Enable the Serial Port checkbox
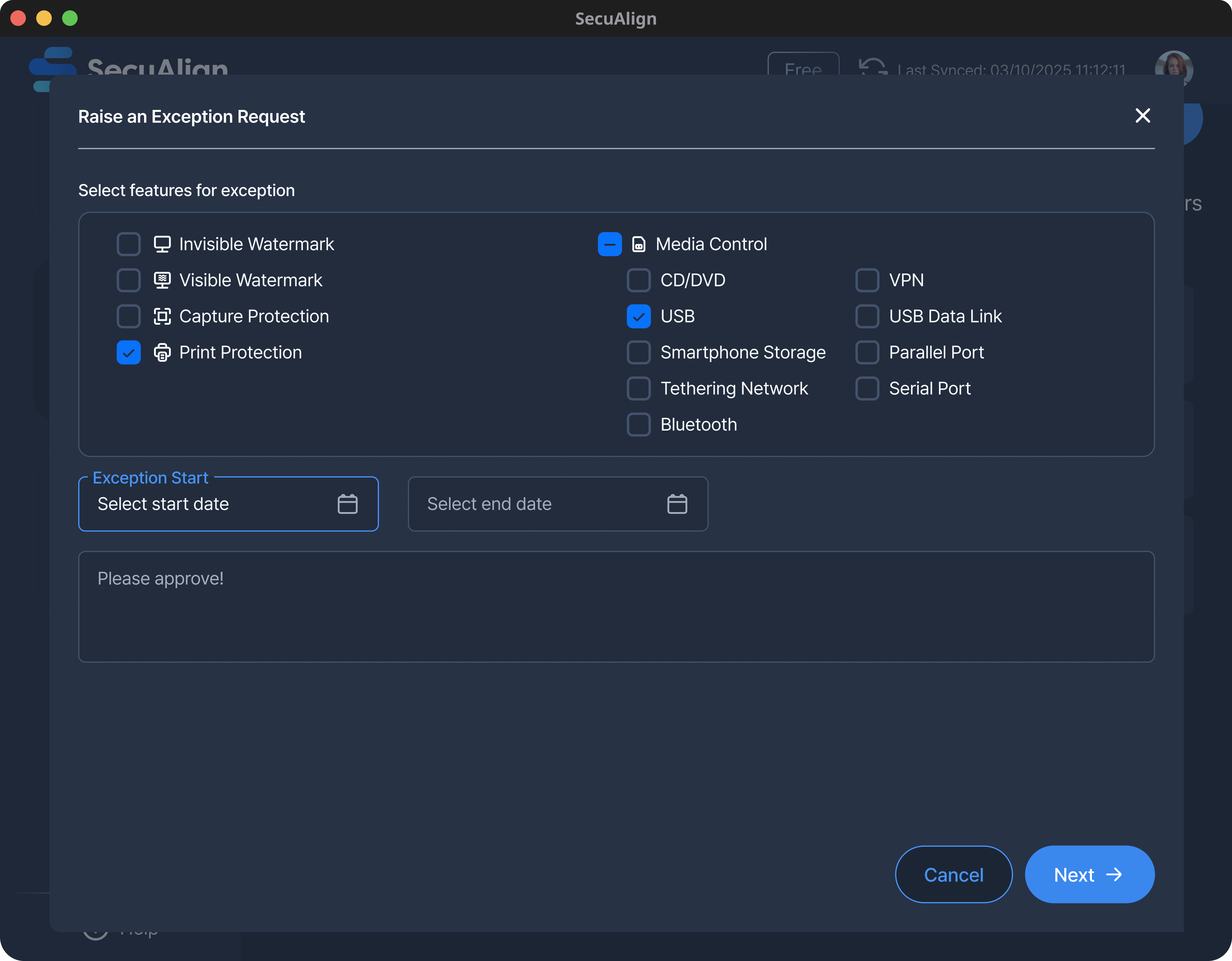1232x961 pixels. 867,388
